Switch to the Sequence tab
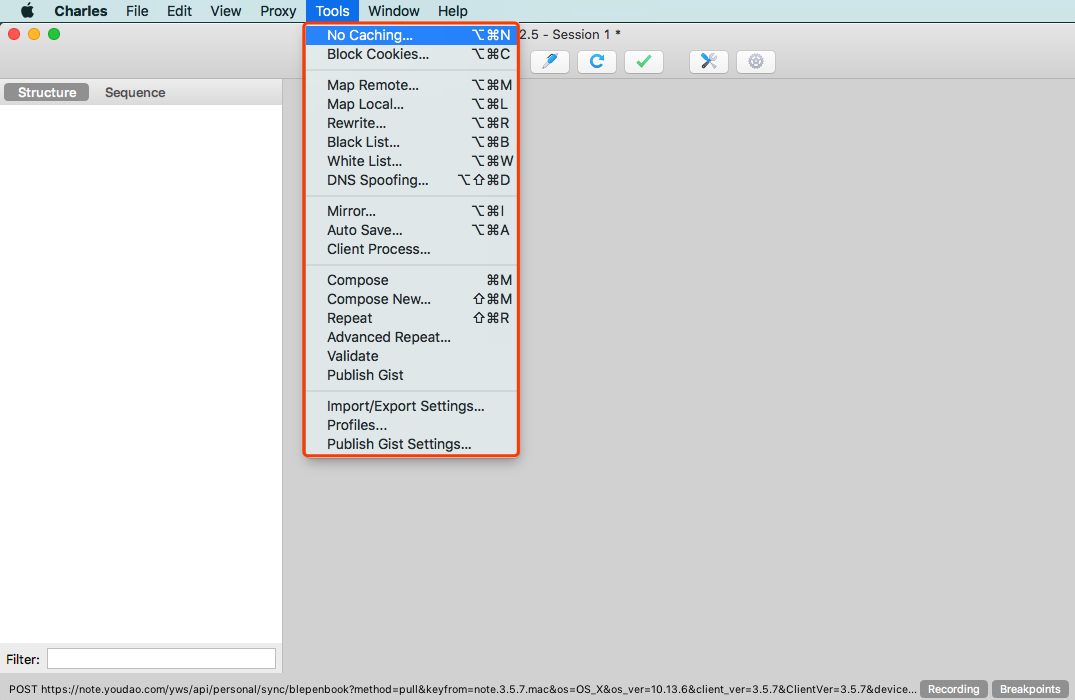This screenshot has height=700, width=1075. pyautogui.click(x=135, y=93)
